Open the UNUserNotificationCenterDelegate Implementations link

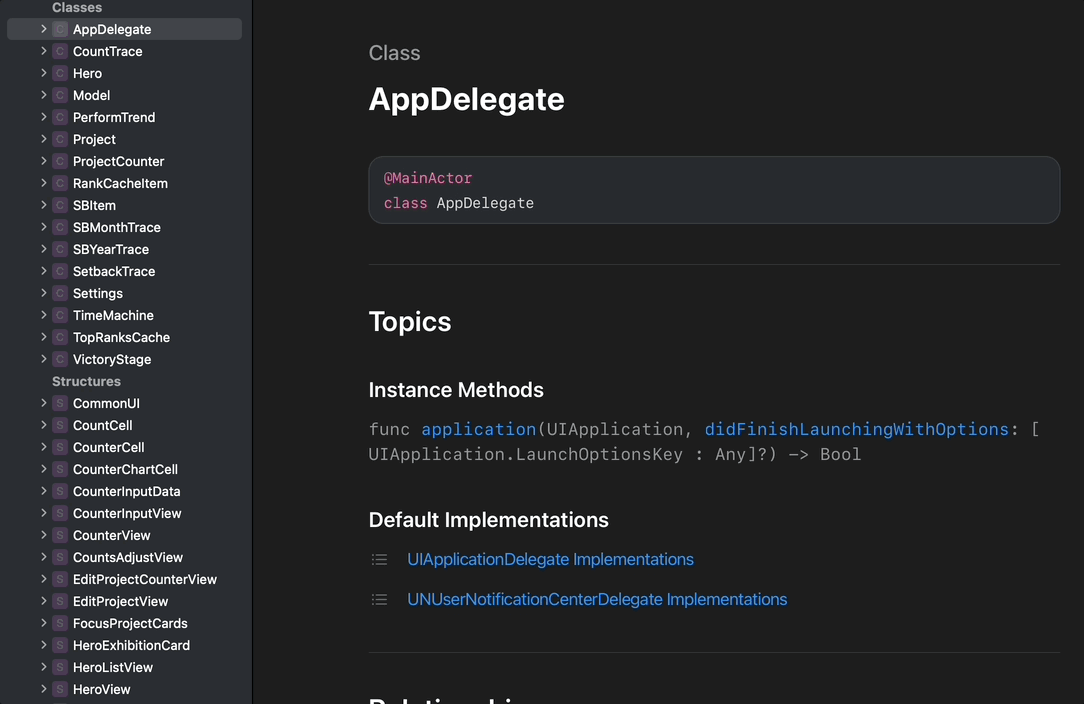[597, 600]
